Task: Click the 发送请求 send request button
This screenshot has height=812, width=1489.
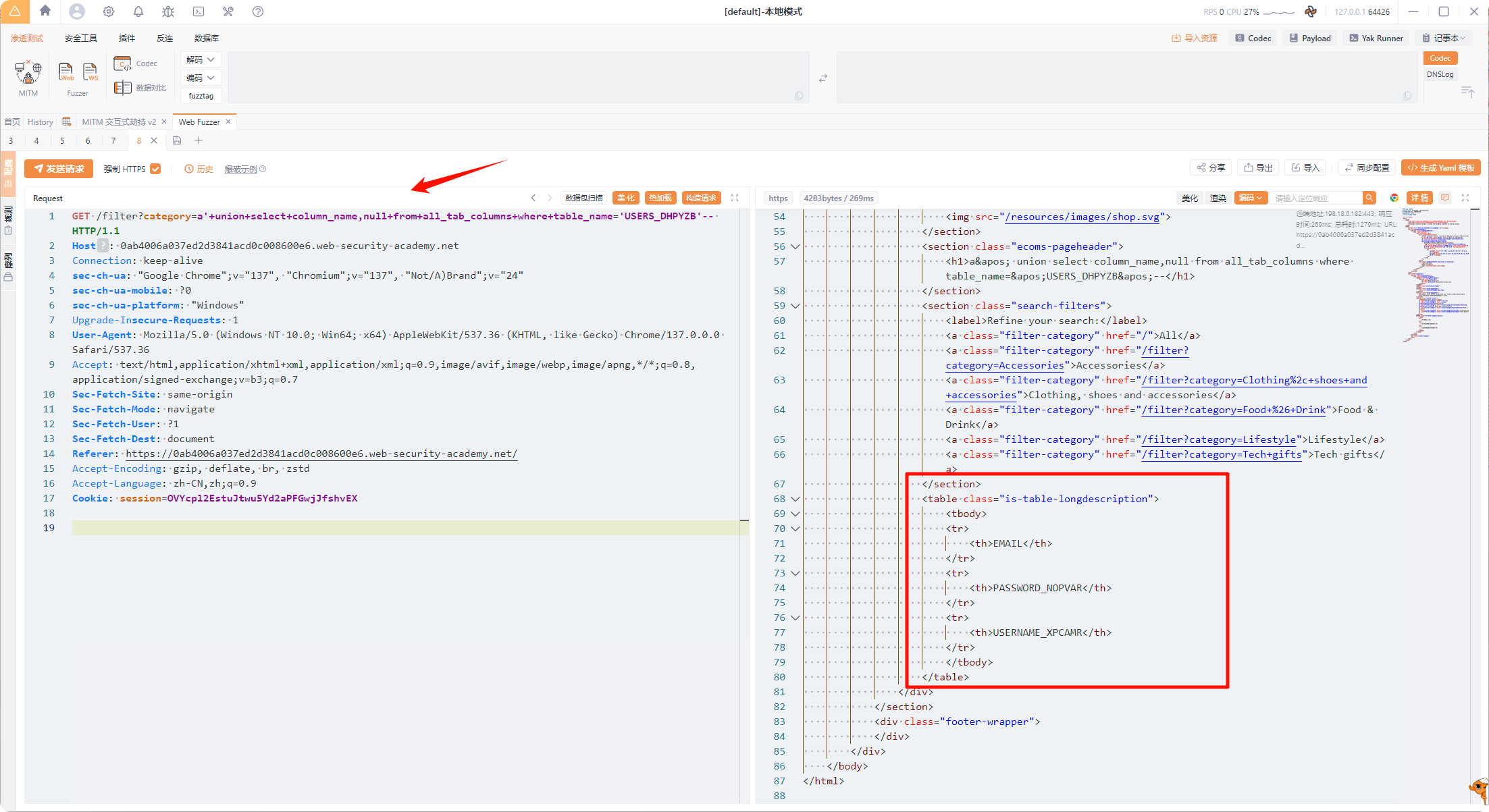Action: coord(59,169)
